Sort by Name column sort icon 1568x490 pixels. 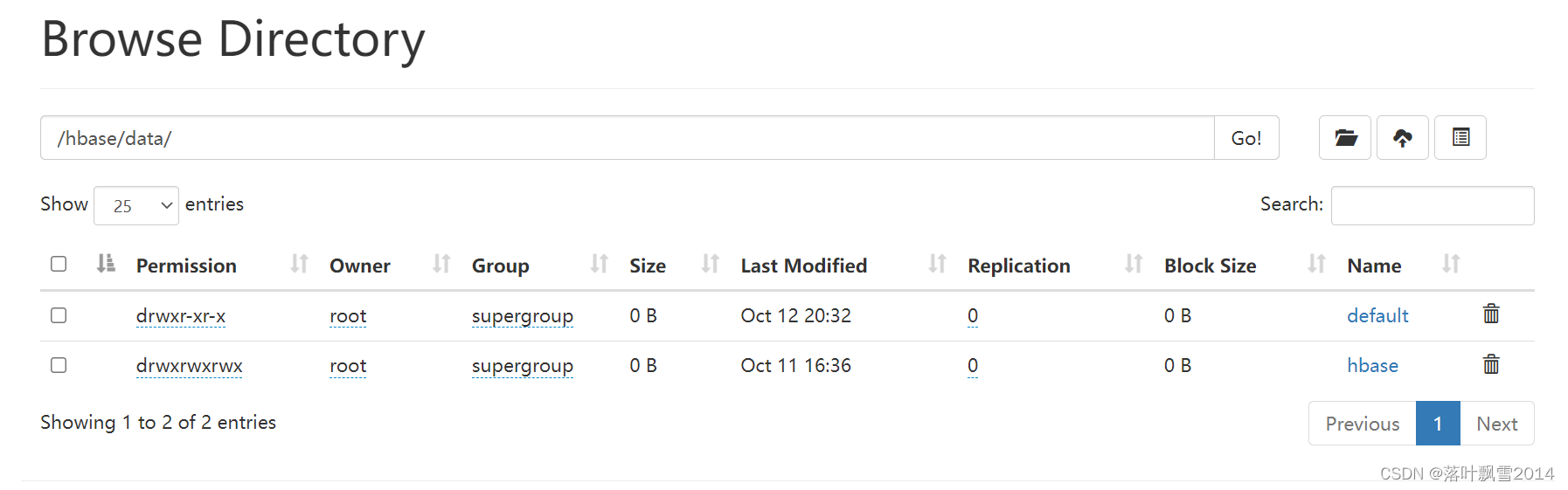pos(1451,264)
